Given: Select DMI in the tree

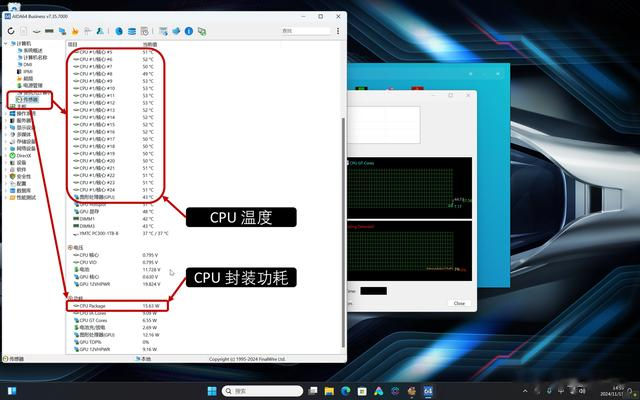Looking at the screenshot, I should pos(27,64).
